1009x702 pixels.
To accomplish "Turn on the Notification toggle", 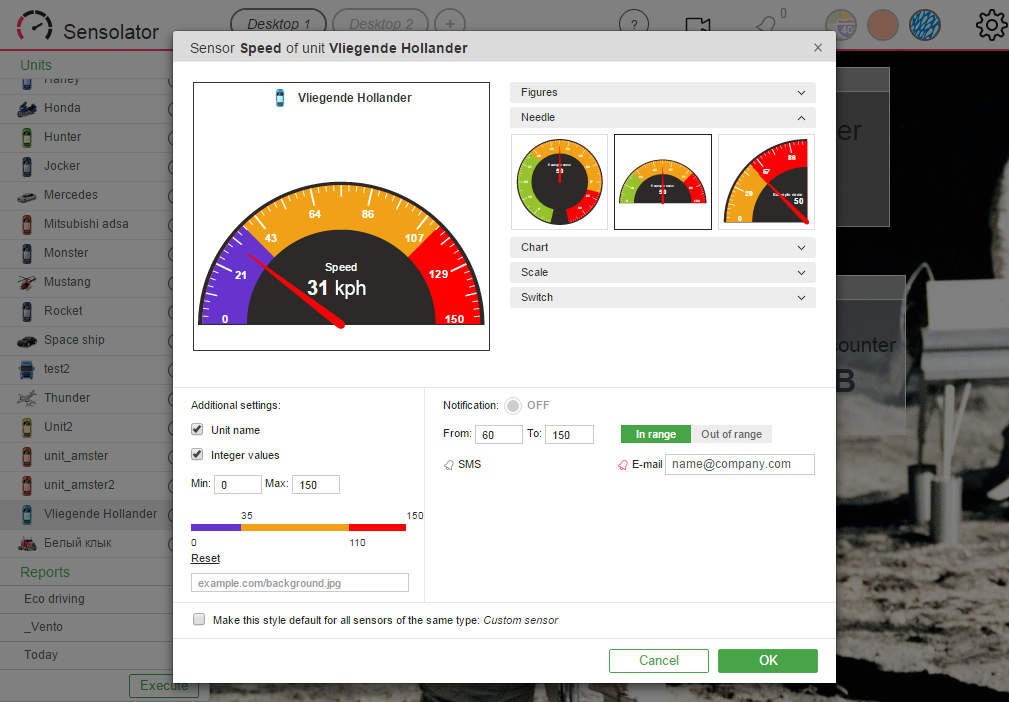I will point(513,405).
